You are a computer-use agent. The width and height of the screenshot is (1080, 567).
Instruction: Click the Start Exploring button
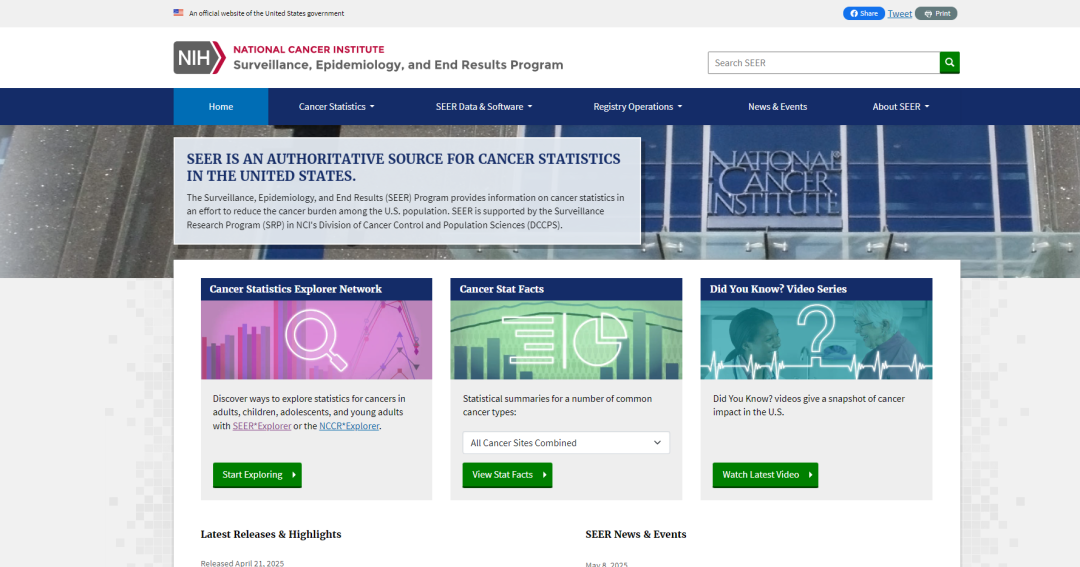point(257,475)
